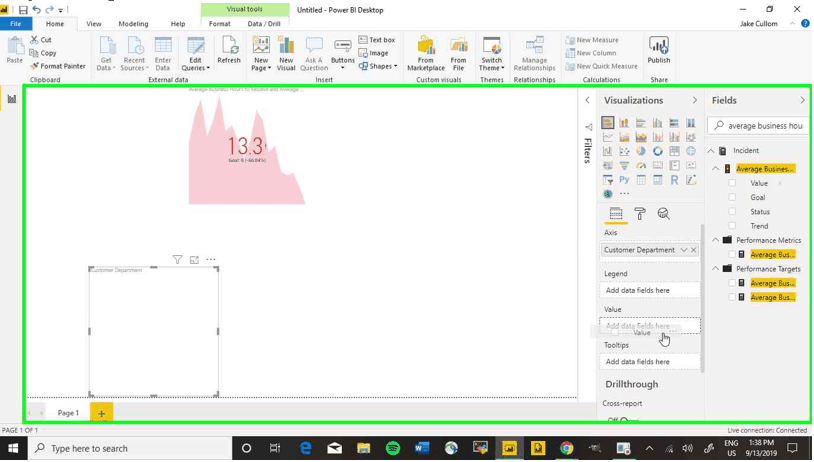Select the gauge visualization
Viewport: 814px width, 462px height.
click(x=641, y=166)
